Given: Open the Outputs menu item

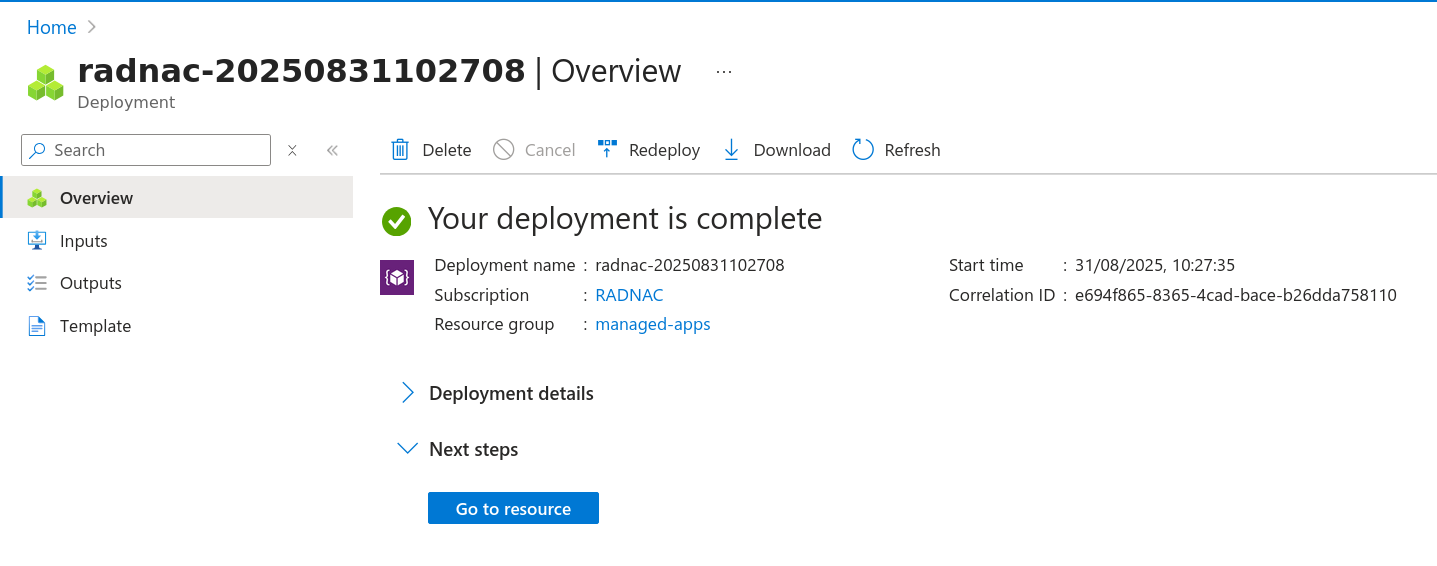Looking at the screenshot, I should 90,283.
